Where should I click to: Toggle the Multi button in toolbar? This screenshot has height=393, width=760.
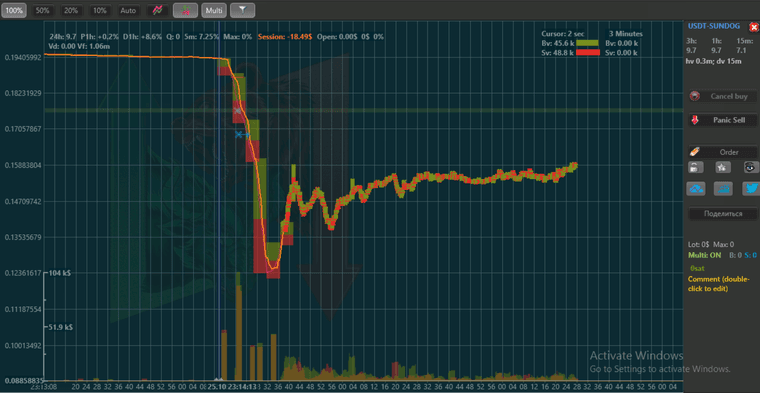[x=213, y=10]
